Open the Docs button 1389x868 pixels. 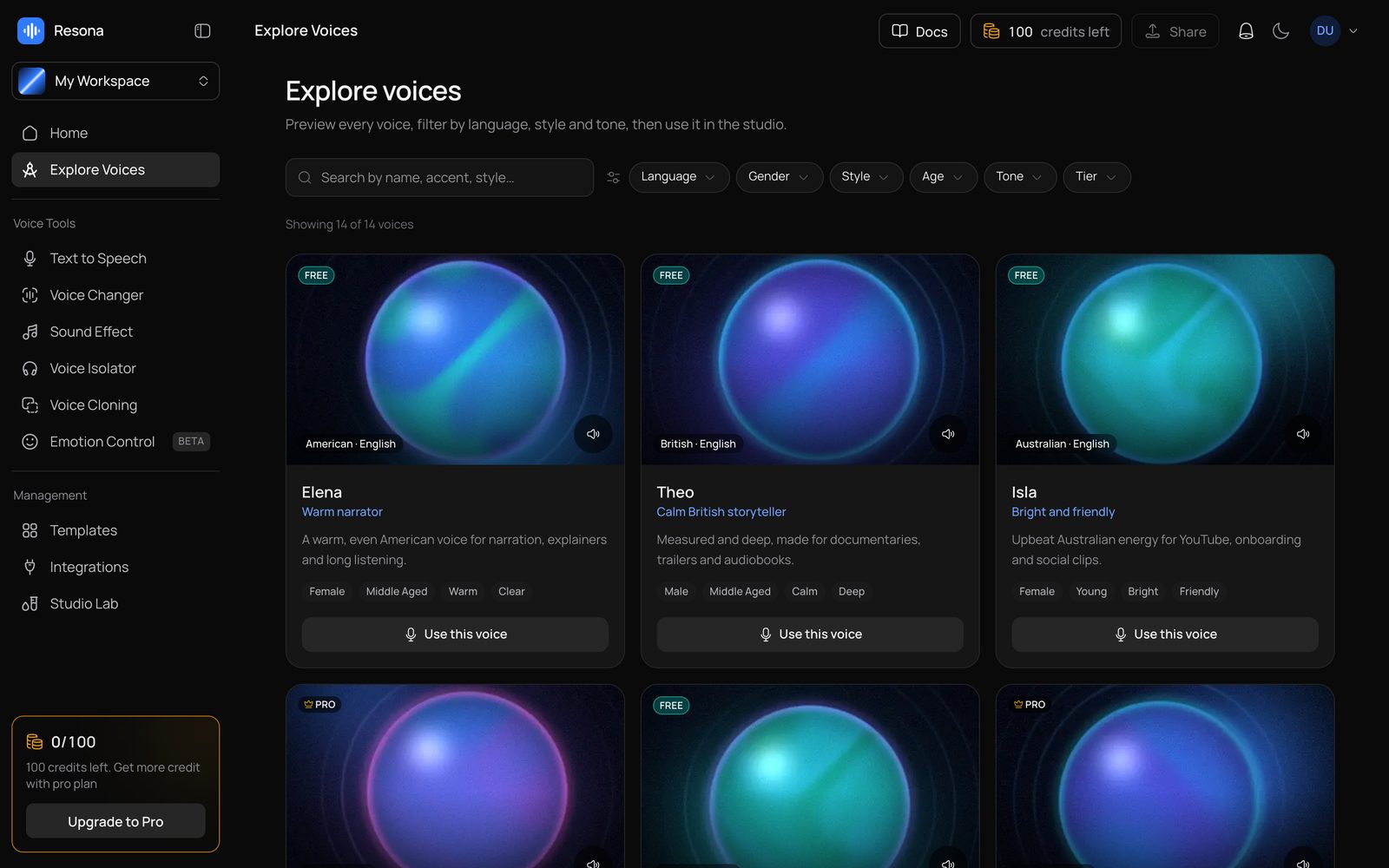[x=919, y=31]
